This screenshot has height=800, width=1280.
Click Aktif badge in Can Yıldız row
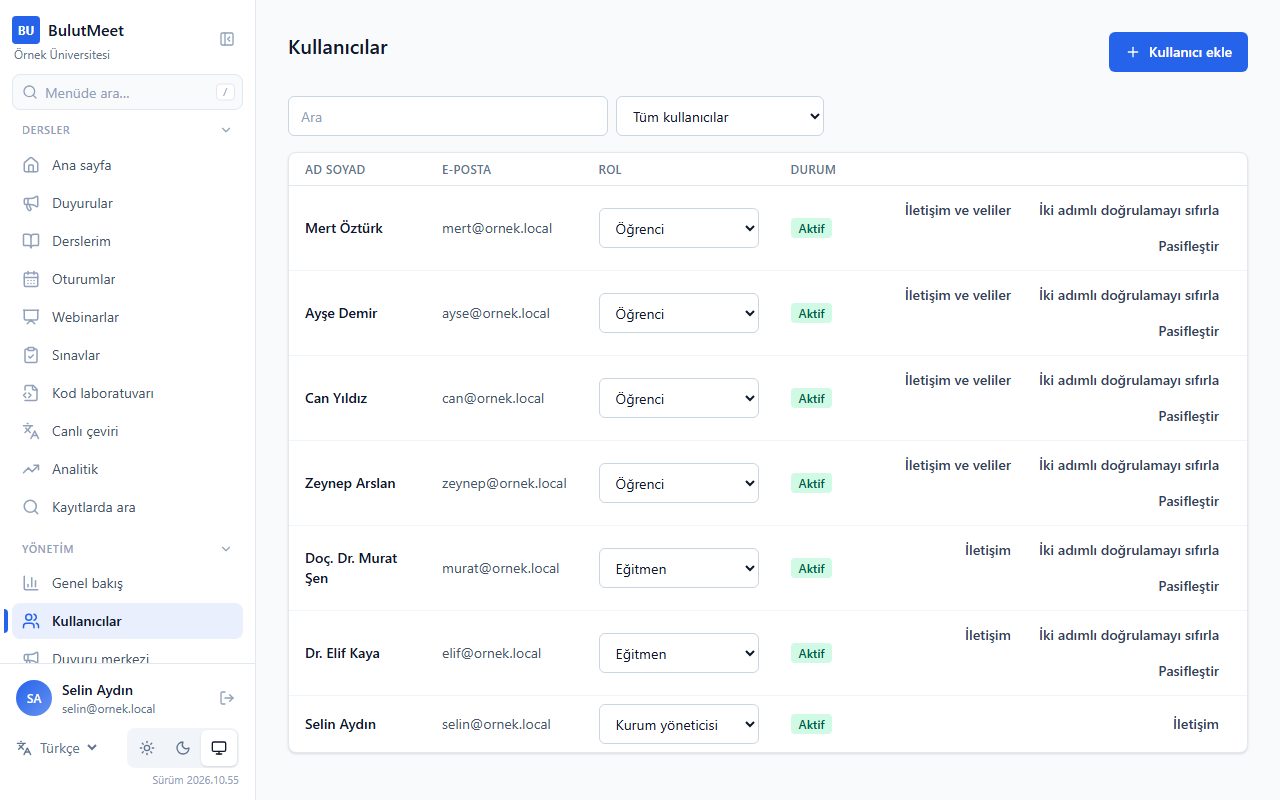tap(811, 398)
